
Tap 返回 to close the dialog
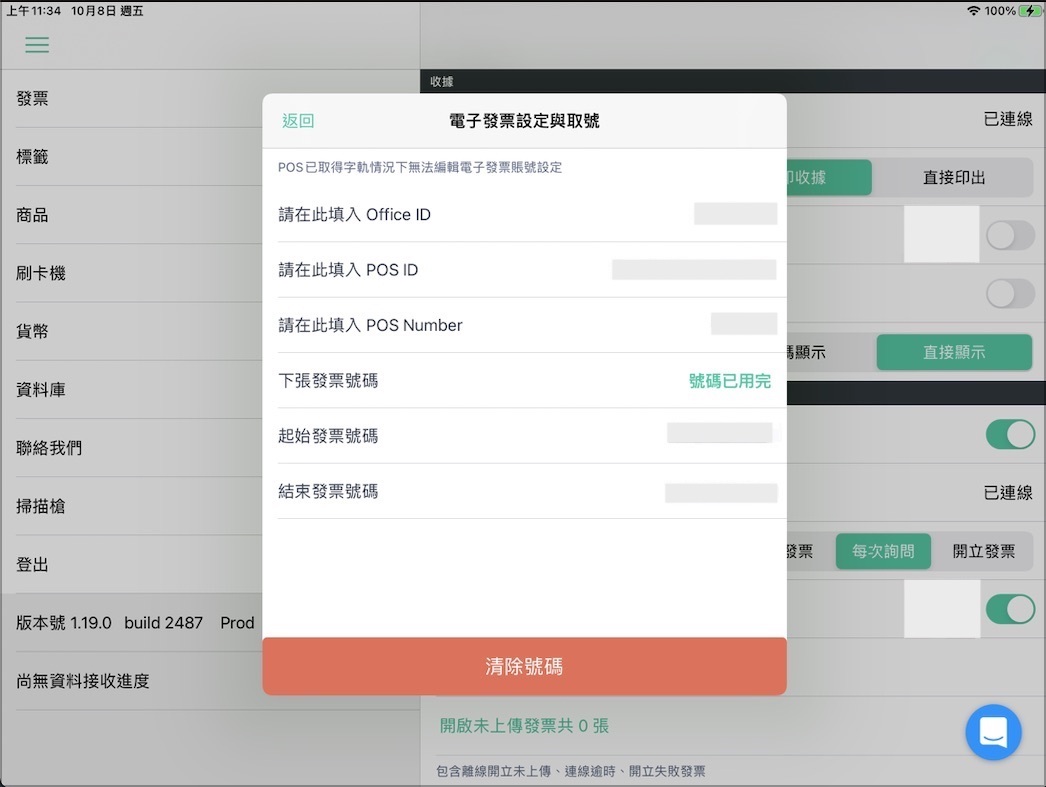point(298,121)
